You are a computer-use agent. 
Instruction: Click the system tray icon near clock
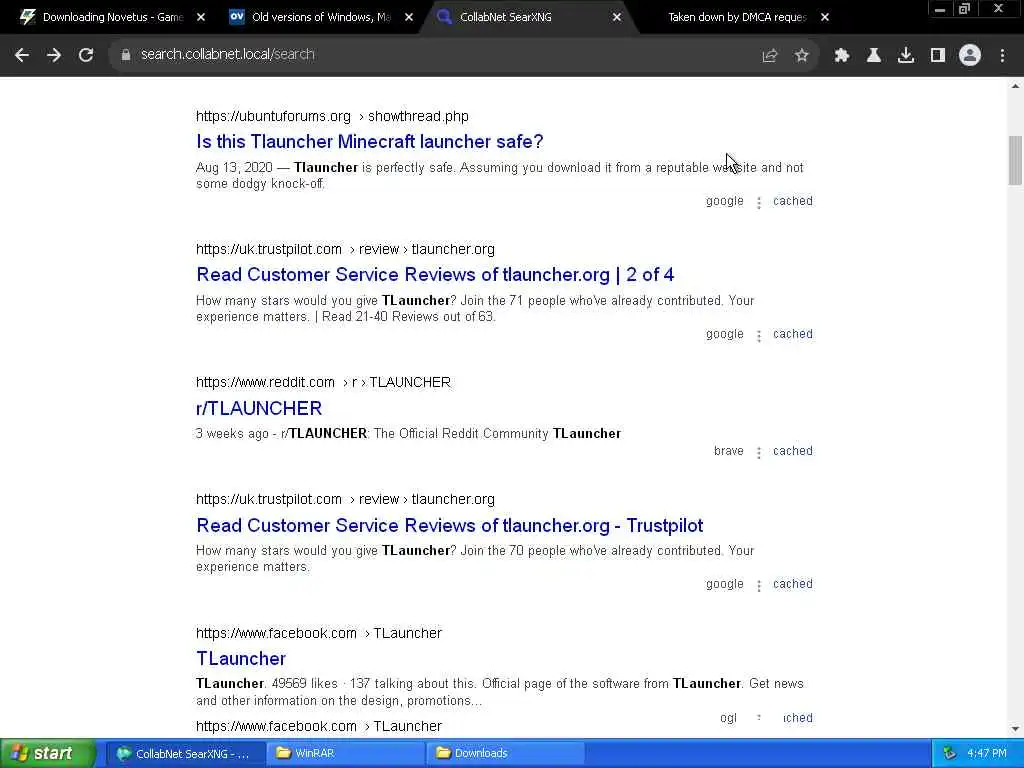[950, 754]
